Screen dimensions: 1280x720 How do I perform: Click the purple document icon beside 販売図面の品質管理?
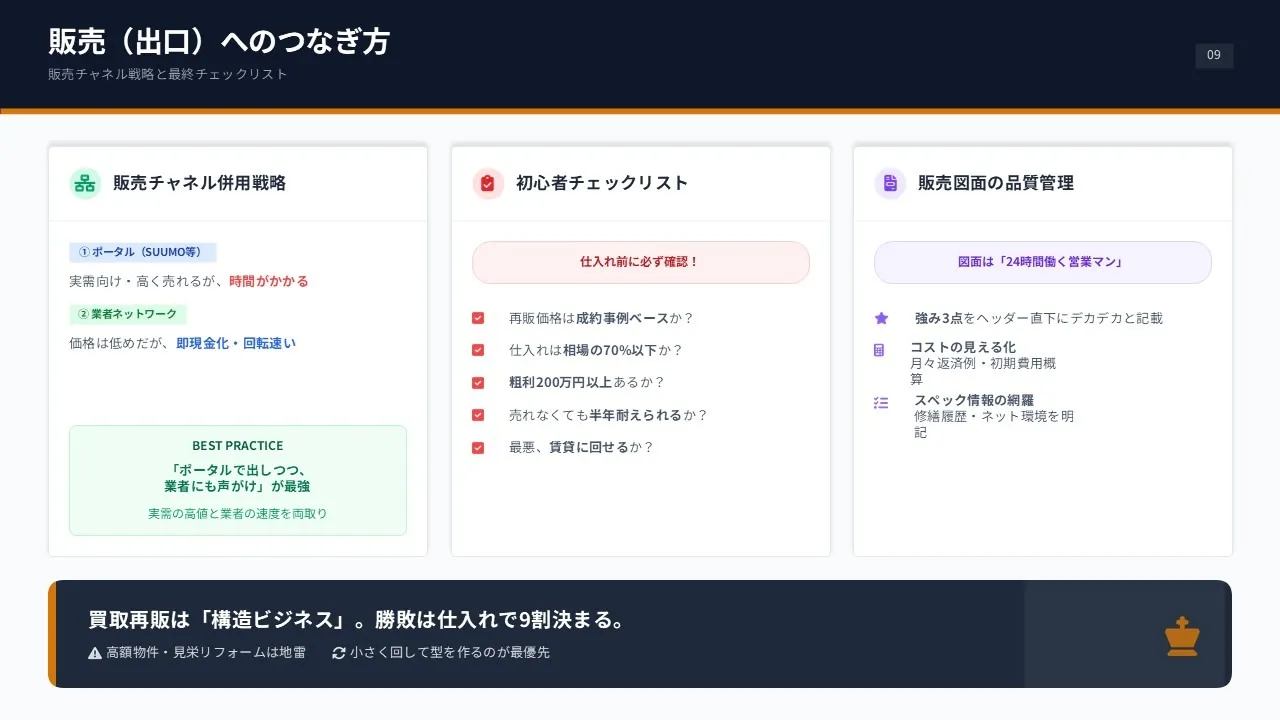(890, 184)
